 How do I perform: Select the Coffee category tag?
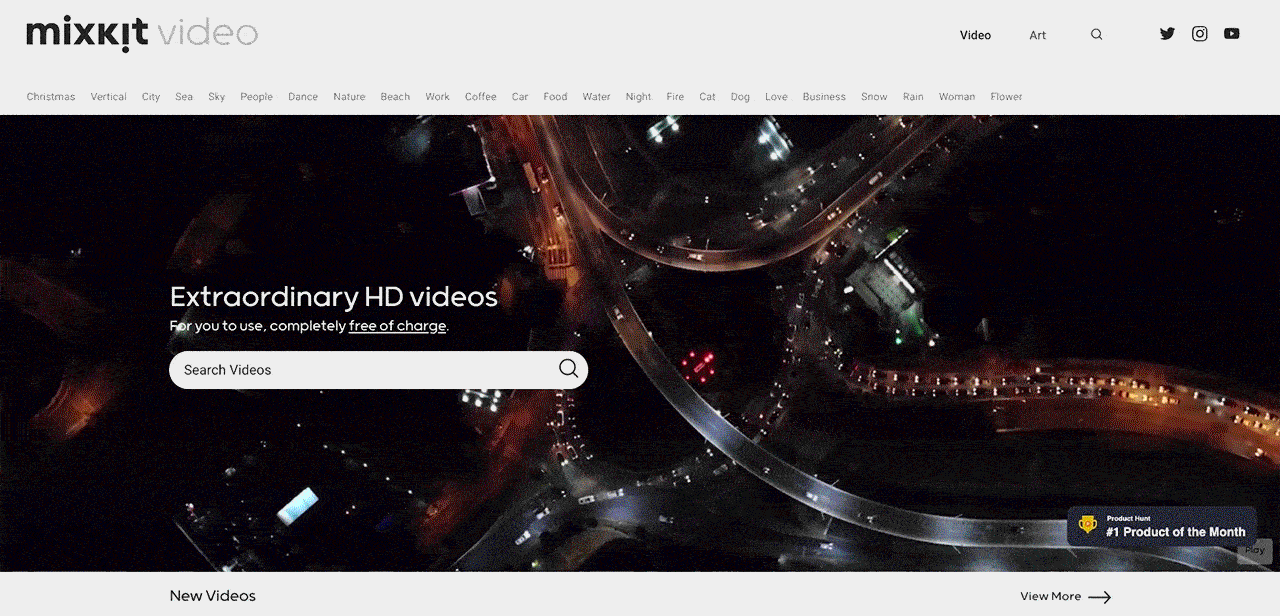pyautogui.click(x=480, y=97)
